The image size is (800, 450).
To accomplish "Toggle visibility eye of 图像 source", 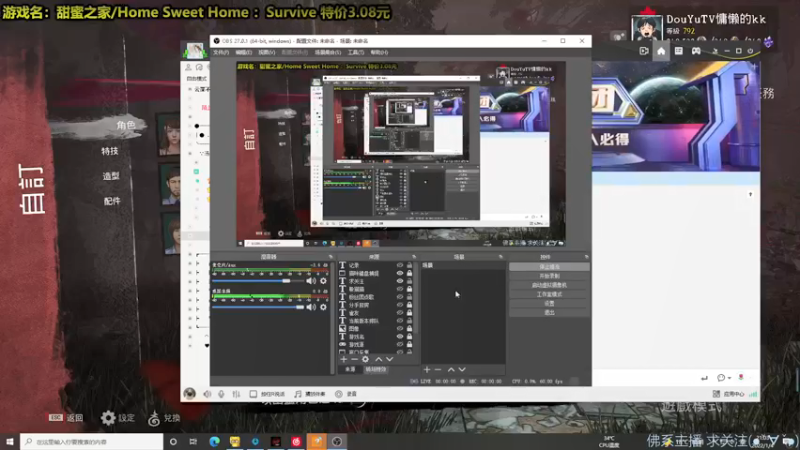I will point(400,329).
